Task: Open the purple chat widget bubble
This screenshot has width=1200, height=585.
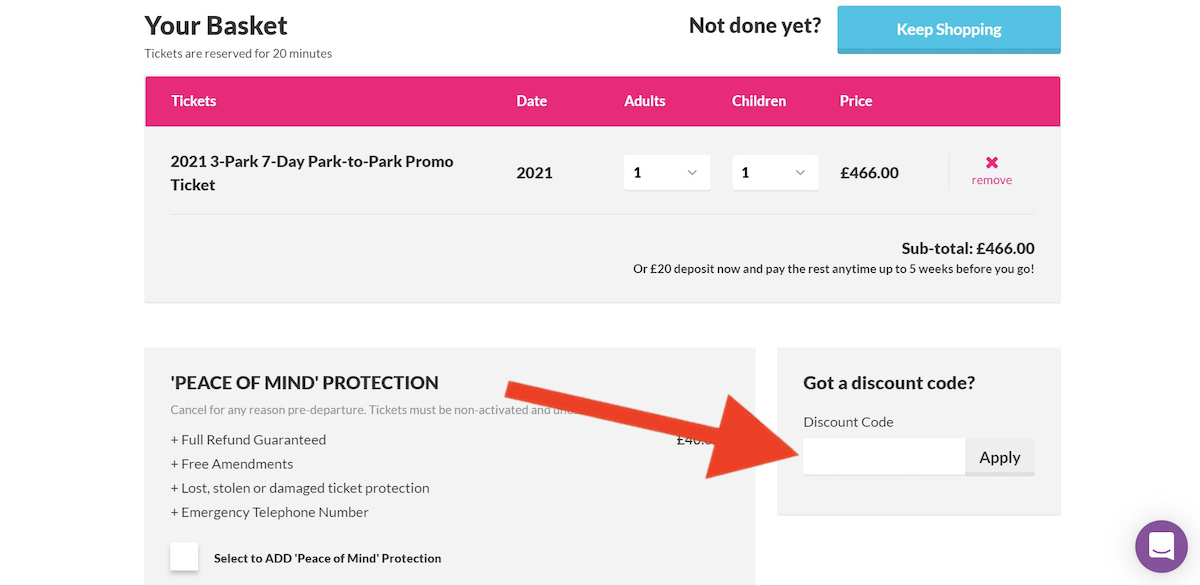Action: point(1161,546)
